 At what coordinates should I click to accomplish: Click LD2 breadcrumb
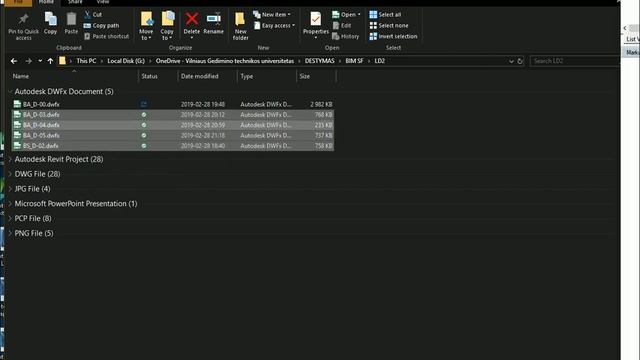pos(380,61)
